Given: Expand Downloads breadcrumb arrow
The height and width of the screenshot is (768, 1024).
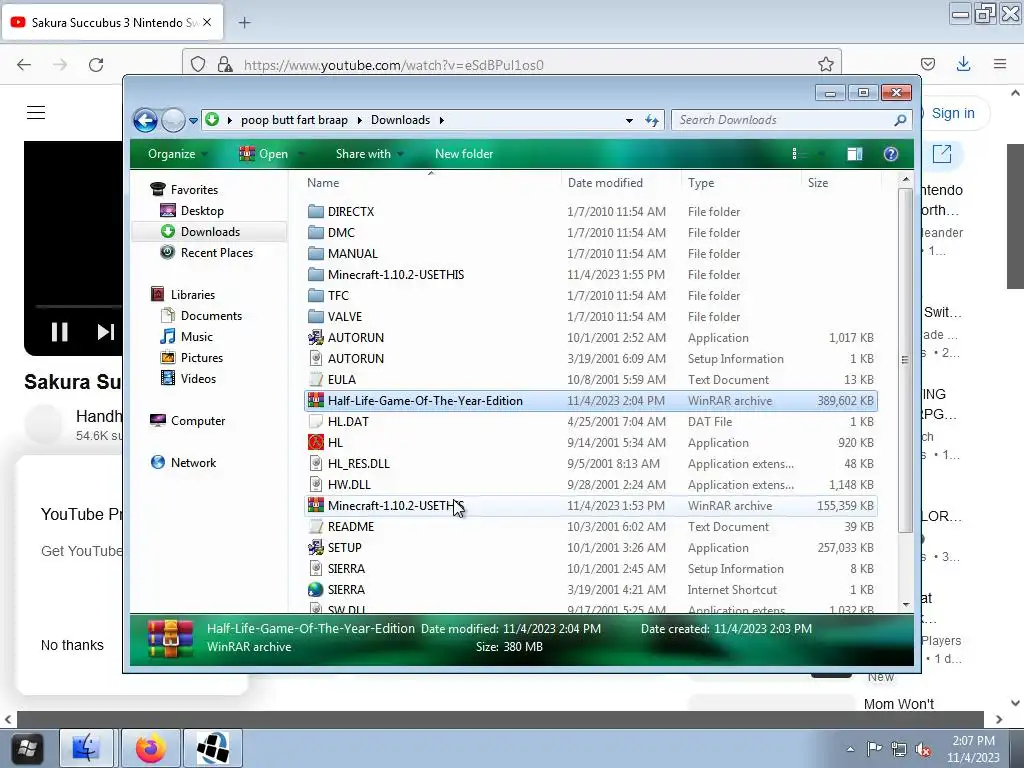Looking at the screenshot, I should [442, 120].
